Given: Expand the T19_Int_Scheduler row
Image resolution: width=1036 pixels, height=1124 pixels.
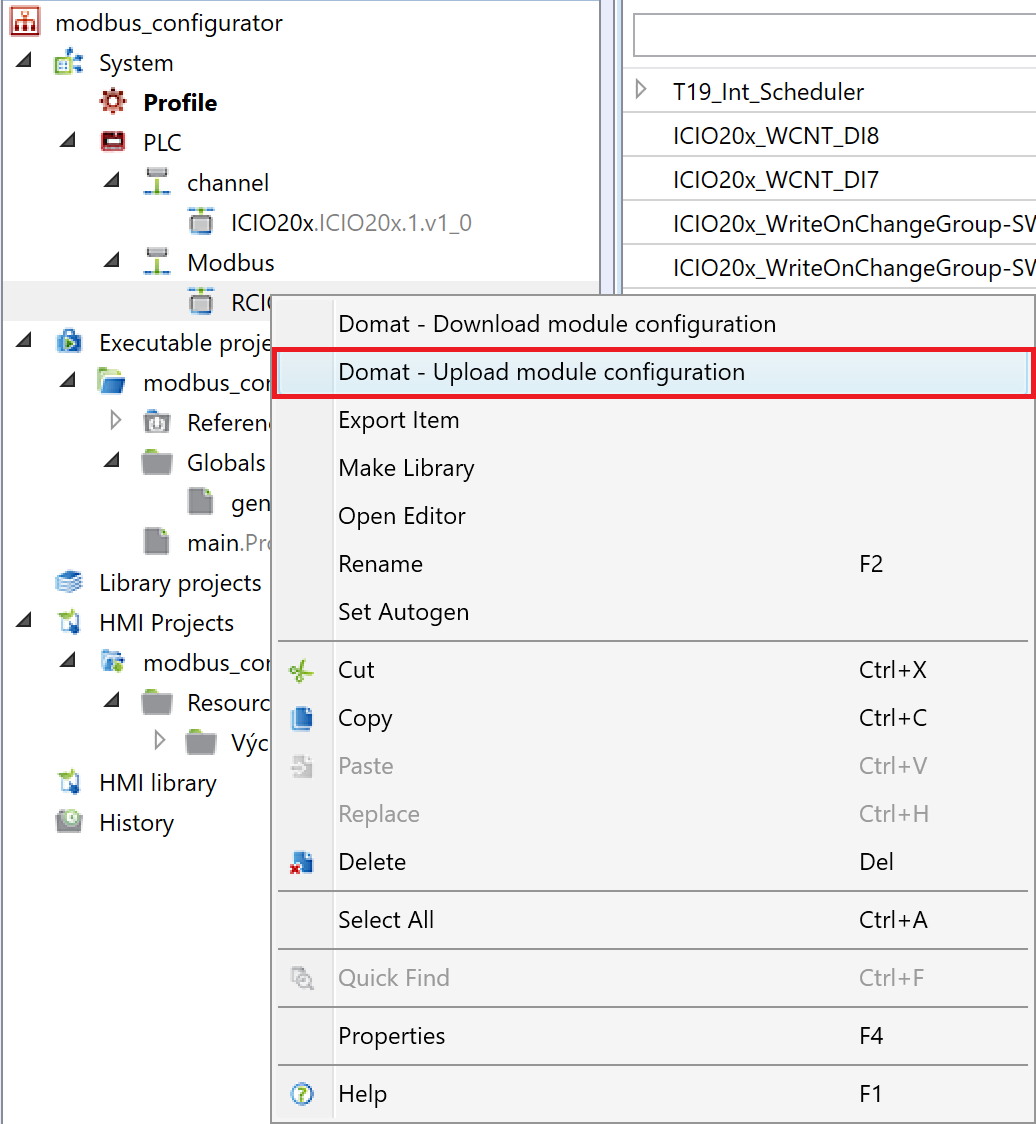Looking at the screenshot, I should [x=641, y=90].
